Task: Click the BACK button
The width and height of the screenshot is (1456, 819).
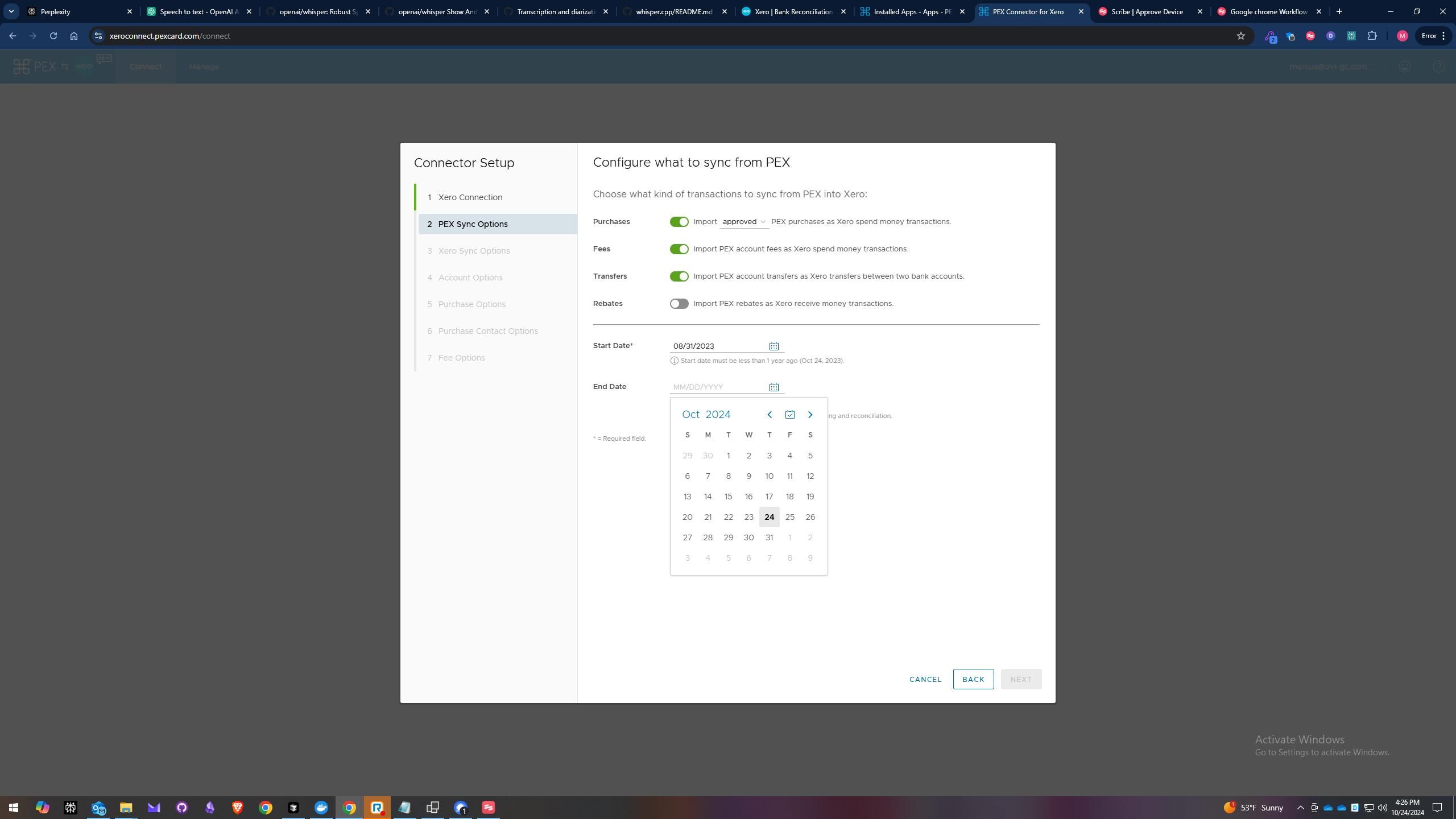Action: pos(973,679)
